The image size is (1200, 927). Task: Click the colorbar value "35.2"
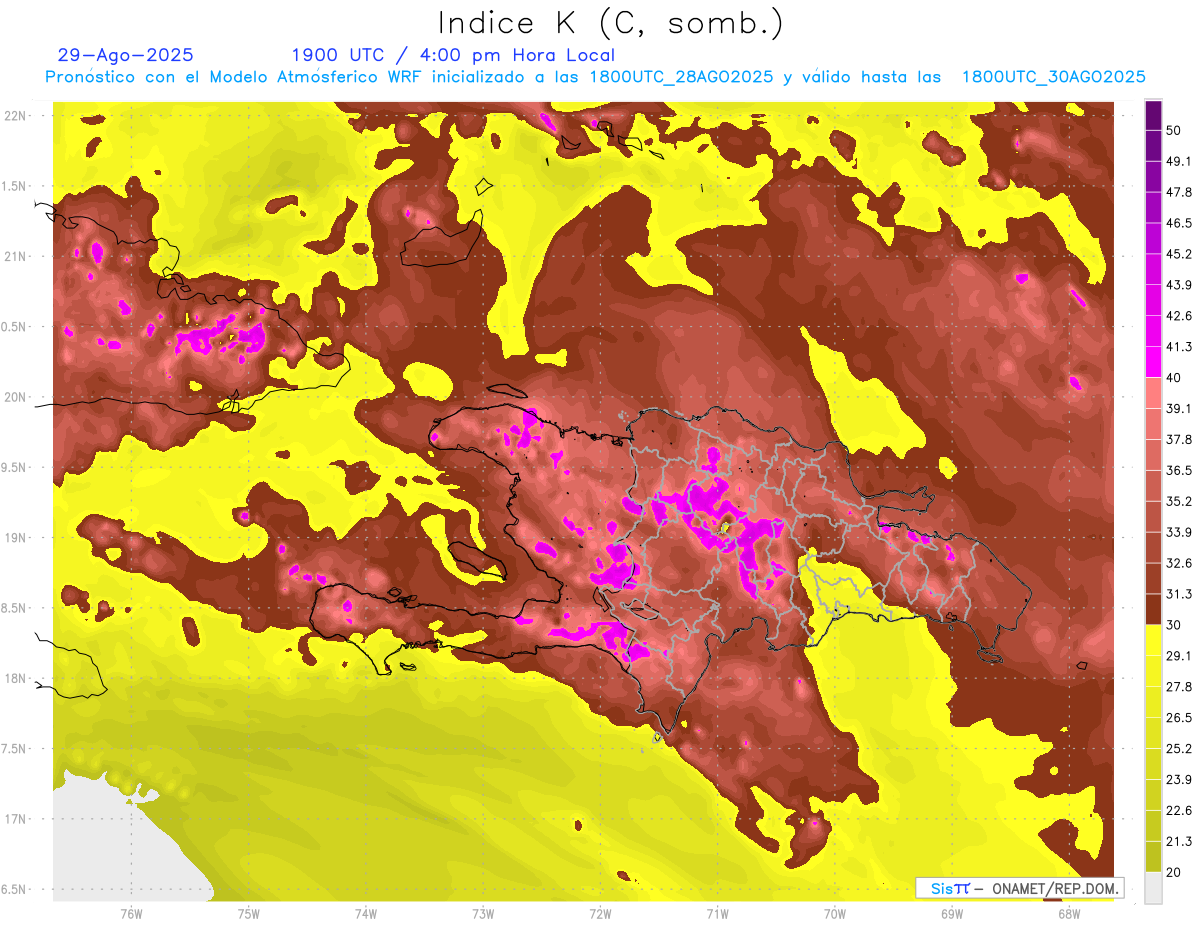[1179, 501]
